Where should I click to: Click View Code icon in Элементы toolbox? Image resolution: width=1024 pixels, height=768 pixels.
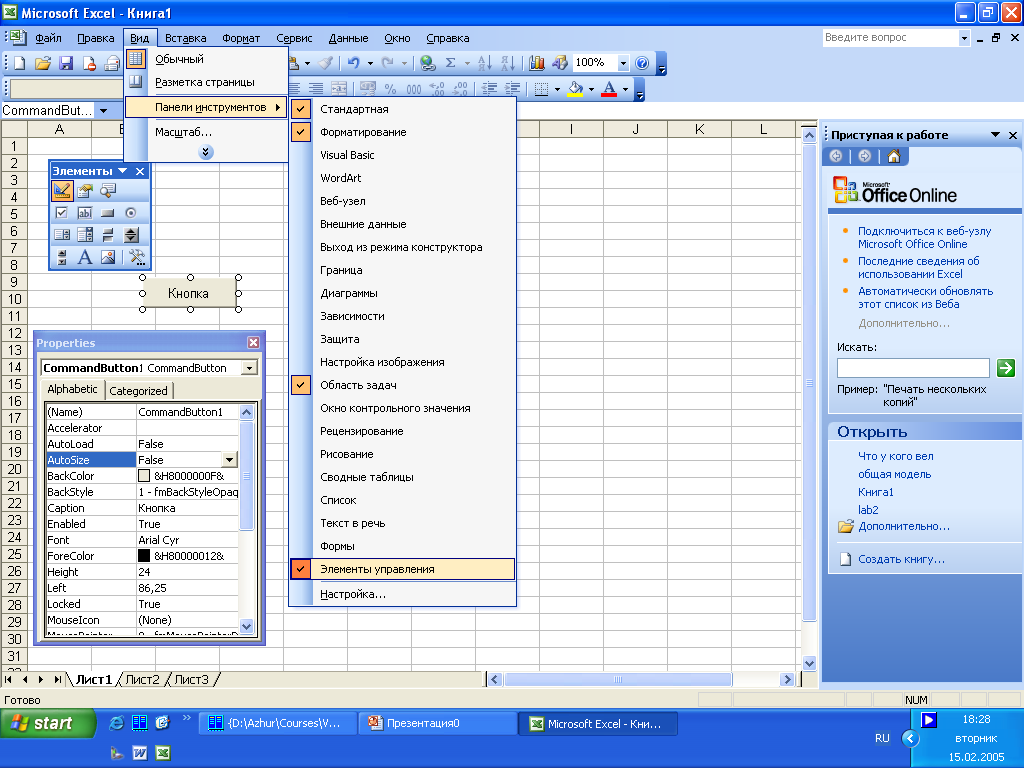click(x=108, y=191)
